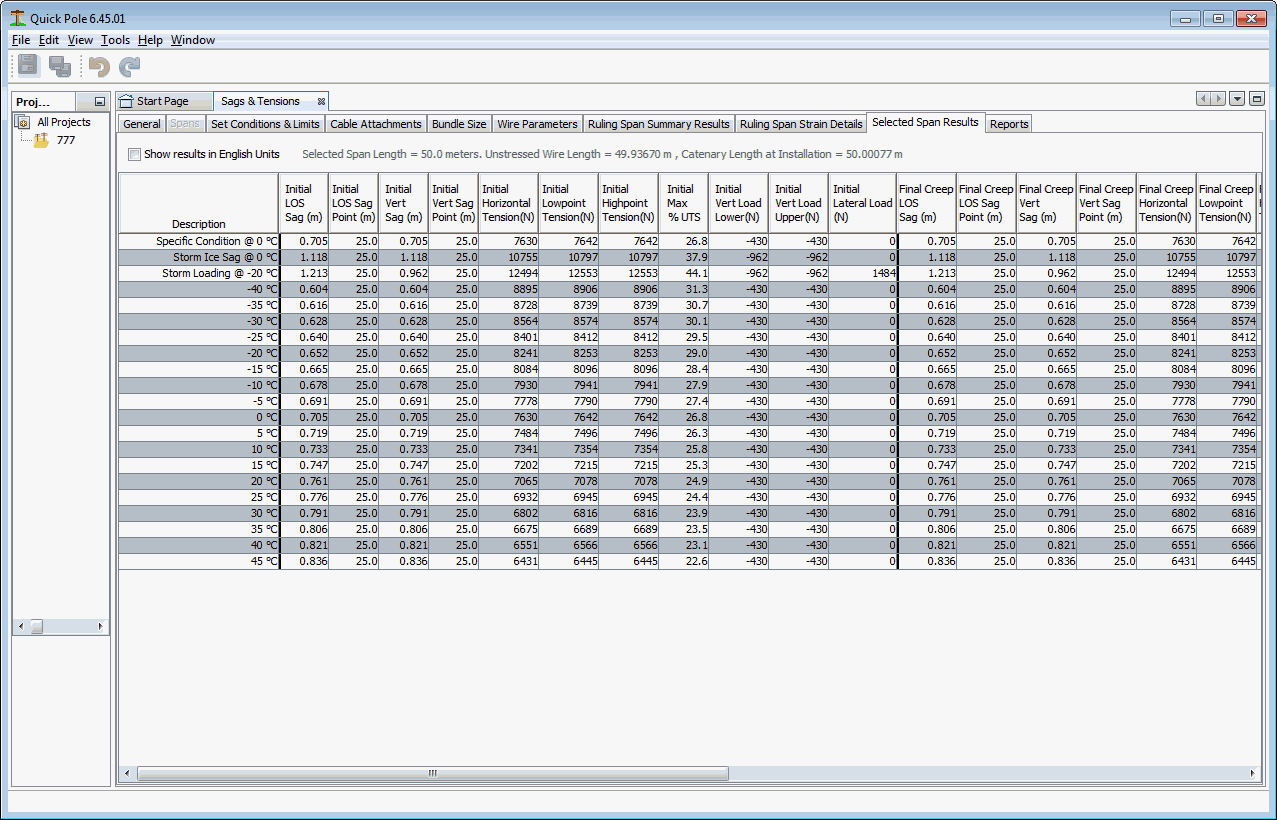Click the Initial LOS Sag (m) column header

pyautogui.click(x=304, y=204)
